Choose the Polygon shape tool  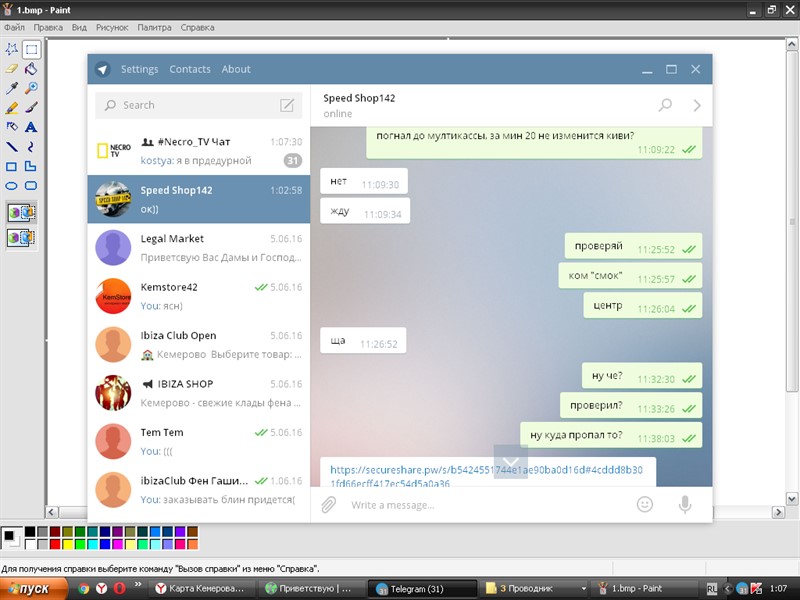(31, 166)
